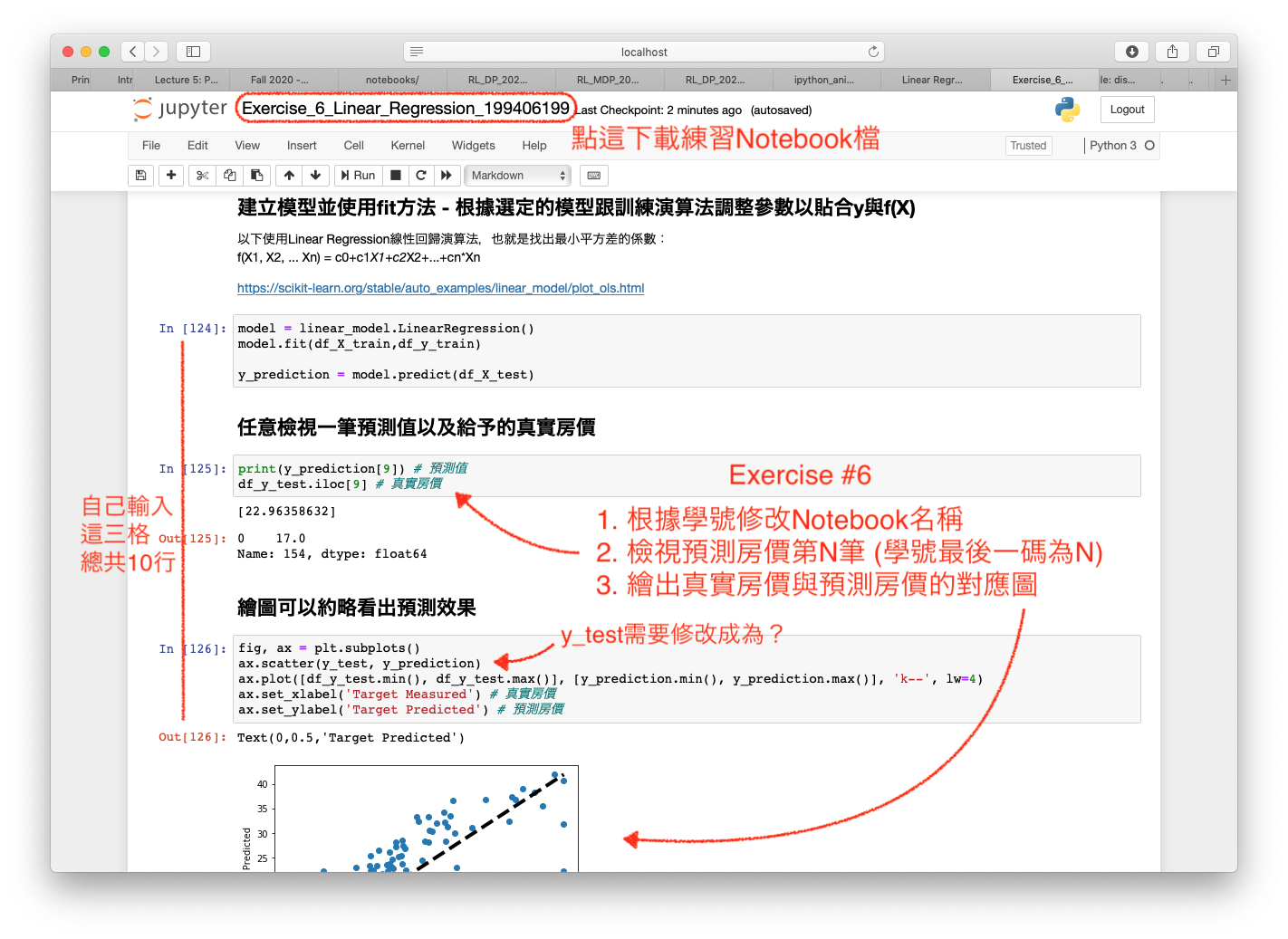This screenshot has width=1288, height=939.
Task: Restart the kernel using the circular arrow
Action: pos(421,176)
